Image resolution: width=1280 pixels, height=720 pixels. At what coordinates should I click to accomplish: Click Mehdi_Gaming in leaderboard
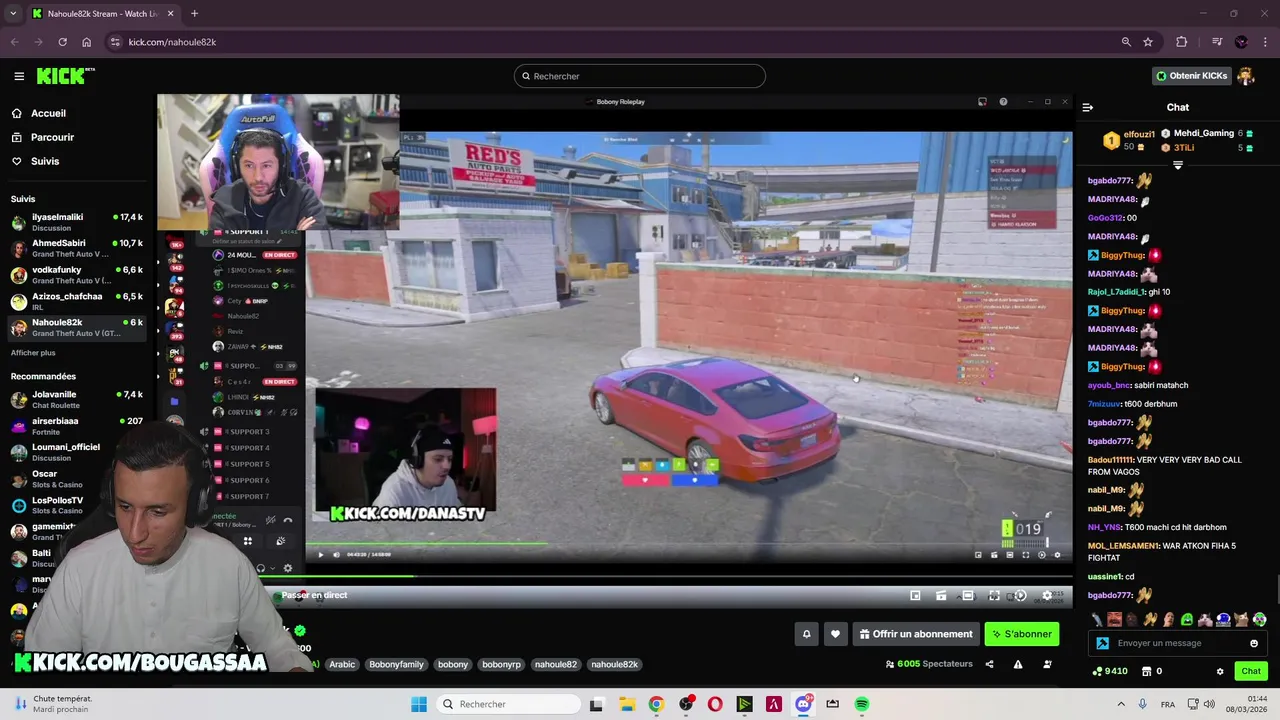click(1204, 133)
